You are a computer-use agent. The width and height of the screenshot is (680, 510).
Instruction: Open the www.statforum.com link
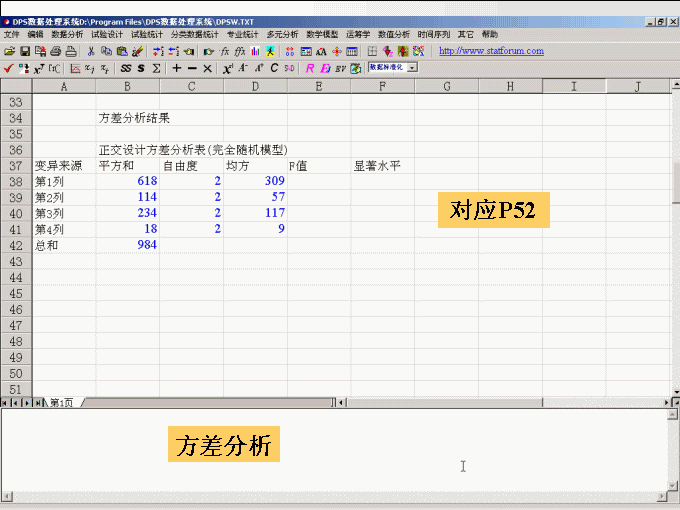click(x=491, y=51)
